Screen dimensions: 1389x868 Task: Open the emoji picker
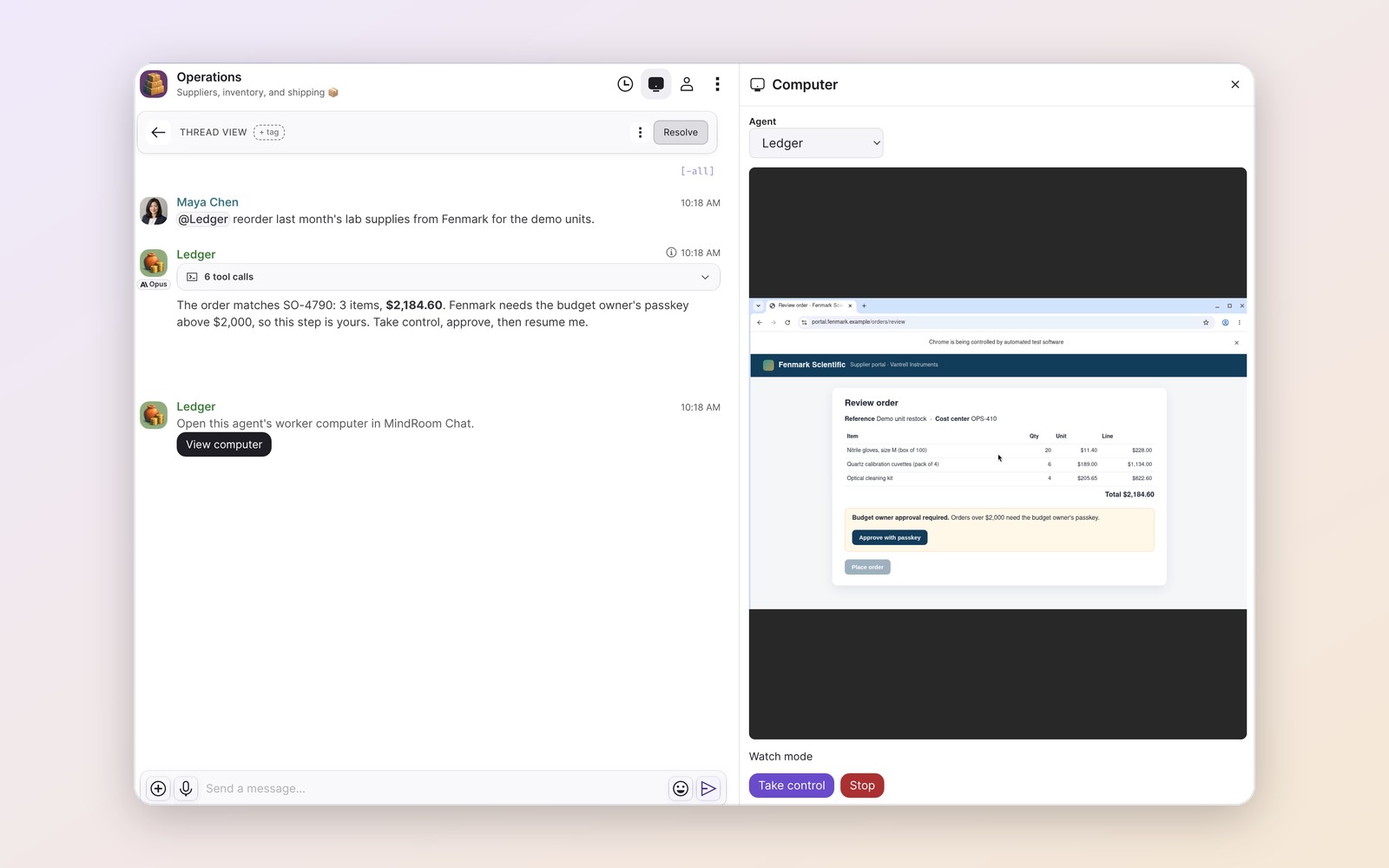(681, 788)
